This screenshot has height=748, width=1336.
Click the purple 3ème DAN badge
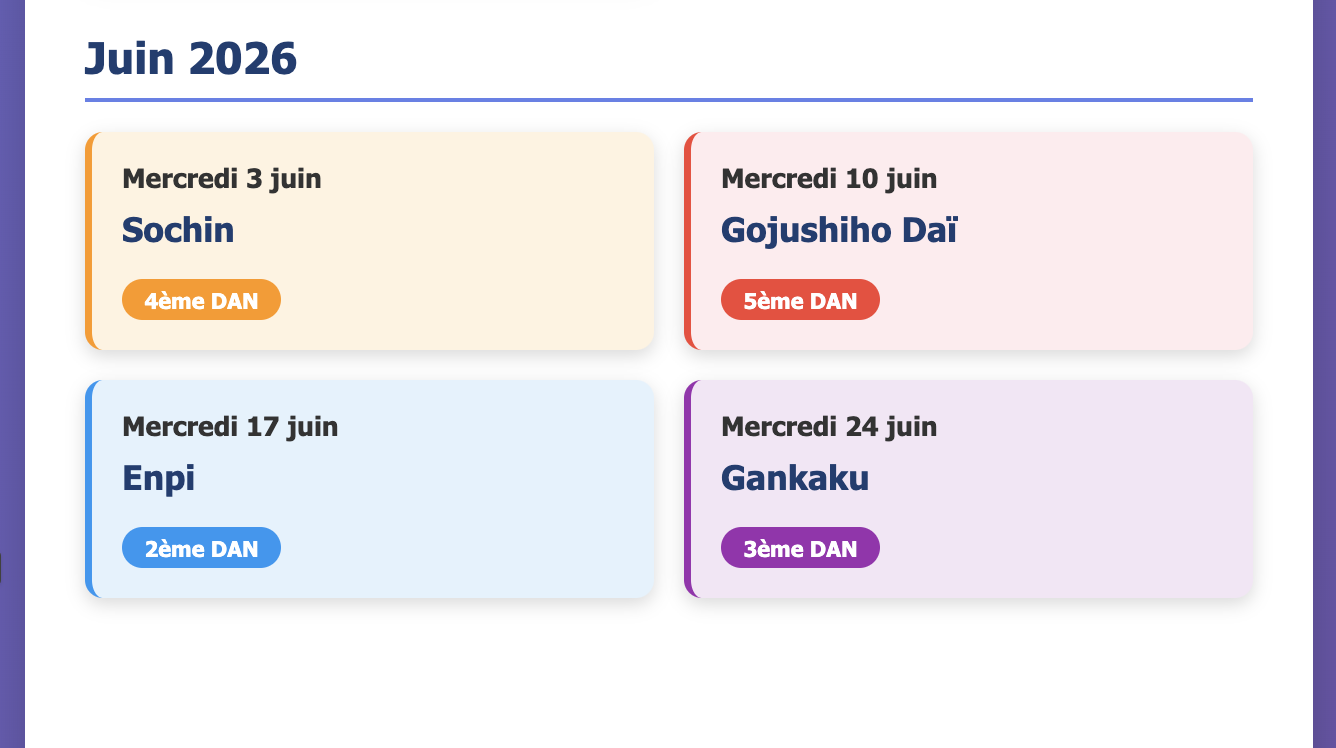pos(800,547)
